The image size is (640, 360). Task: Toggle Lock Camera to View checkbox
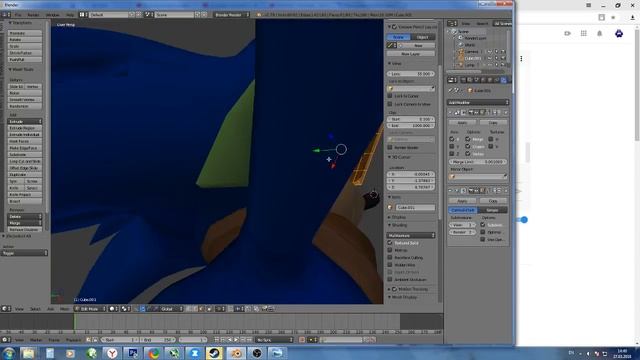(x=390, y=104)
